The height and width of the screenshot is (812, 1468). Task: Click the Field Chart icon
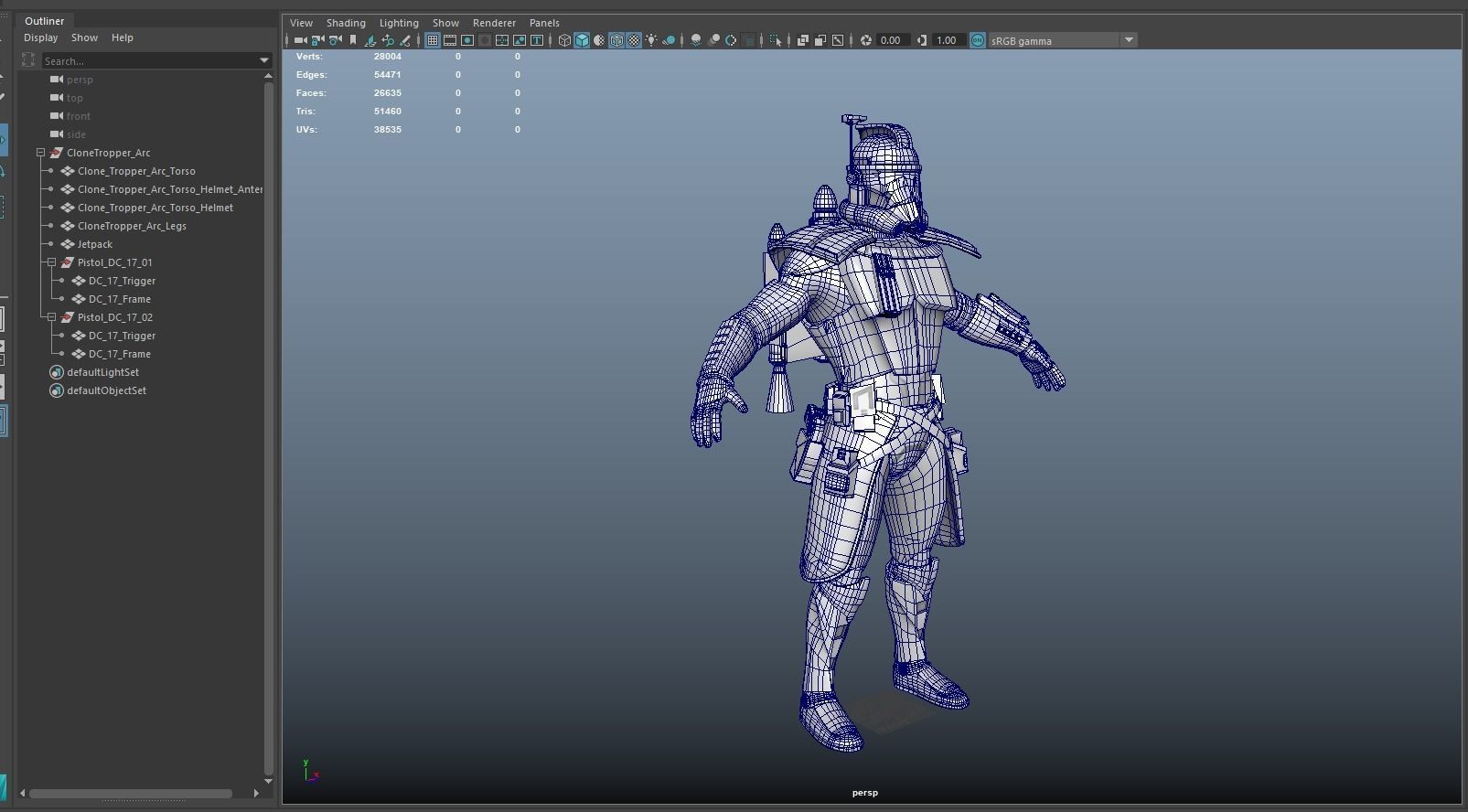pos(501,40)
